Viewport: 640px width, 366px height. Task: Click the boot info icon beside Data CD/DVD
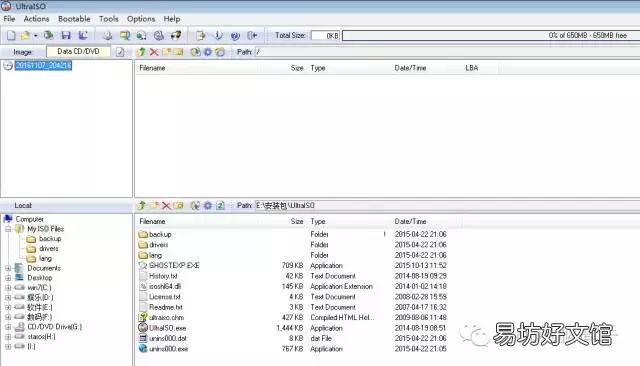(120, 52)
